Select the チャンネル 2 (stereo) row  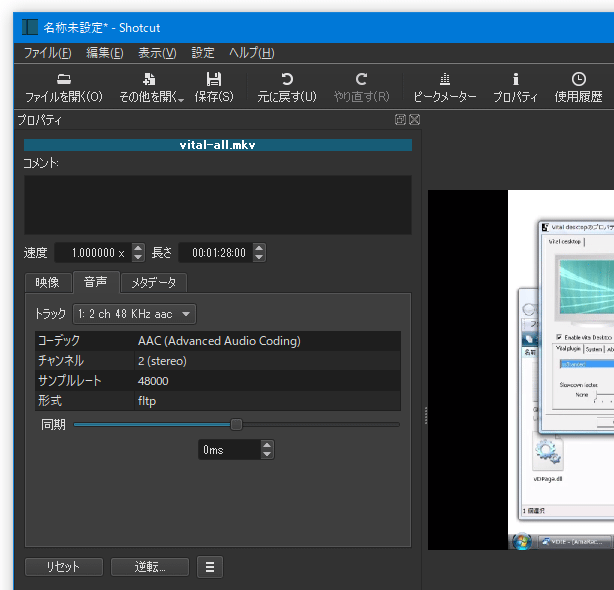[x=218, y=361]
